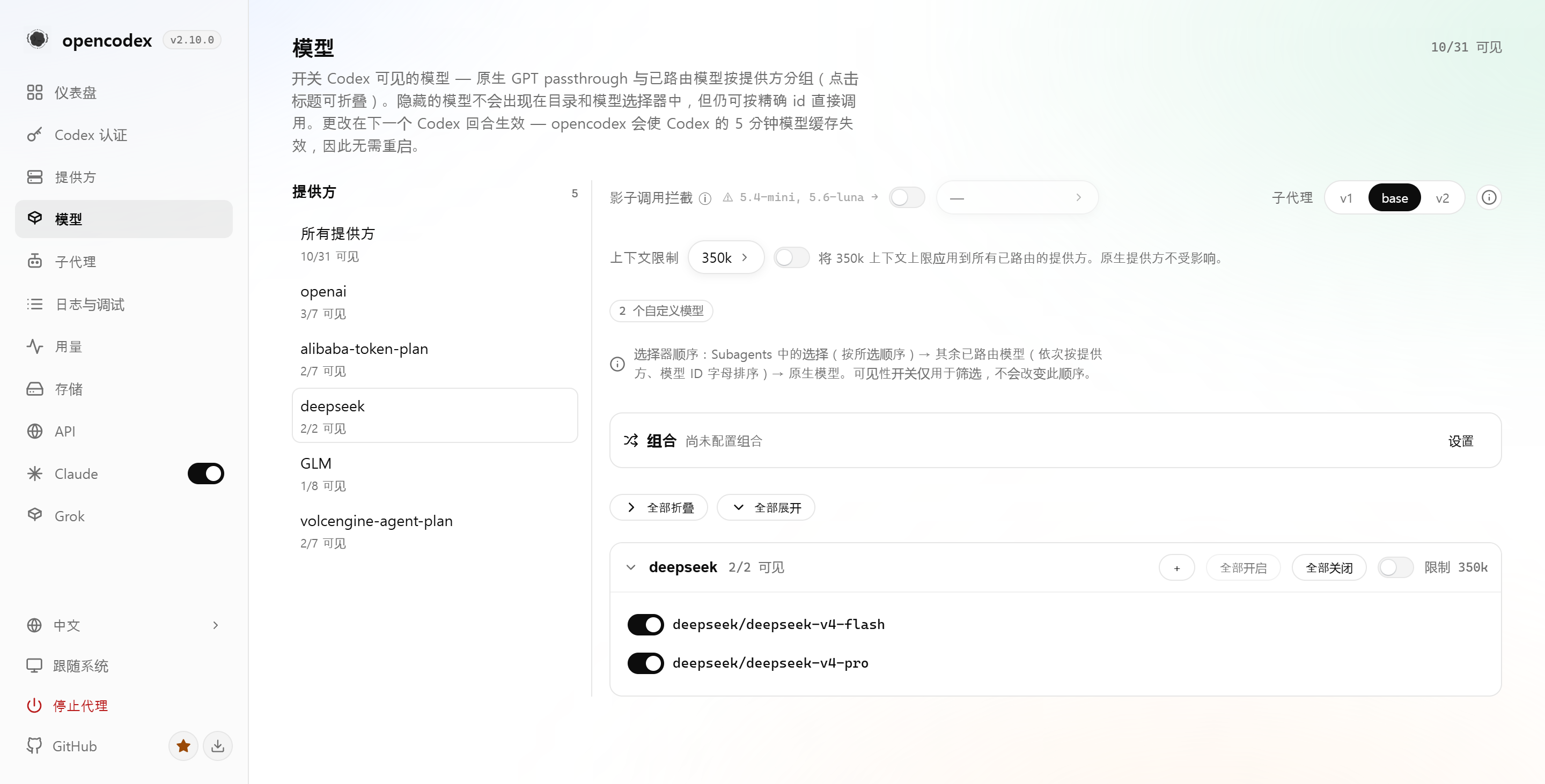Screen dimensions: 1545x784
Task: Click the 10/31 可见 counter at top right
Action: 1466,47
